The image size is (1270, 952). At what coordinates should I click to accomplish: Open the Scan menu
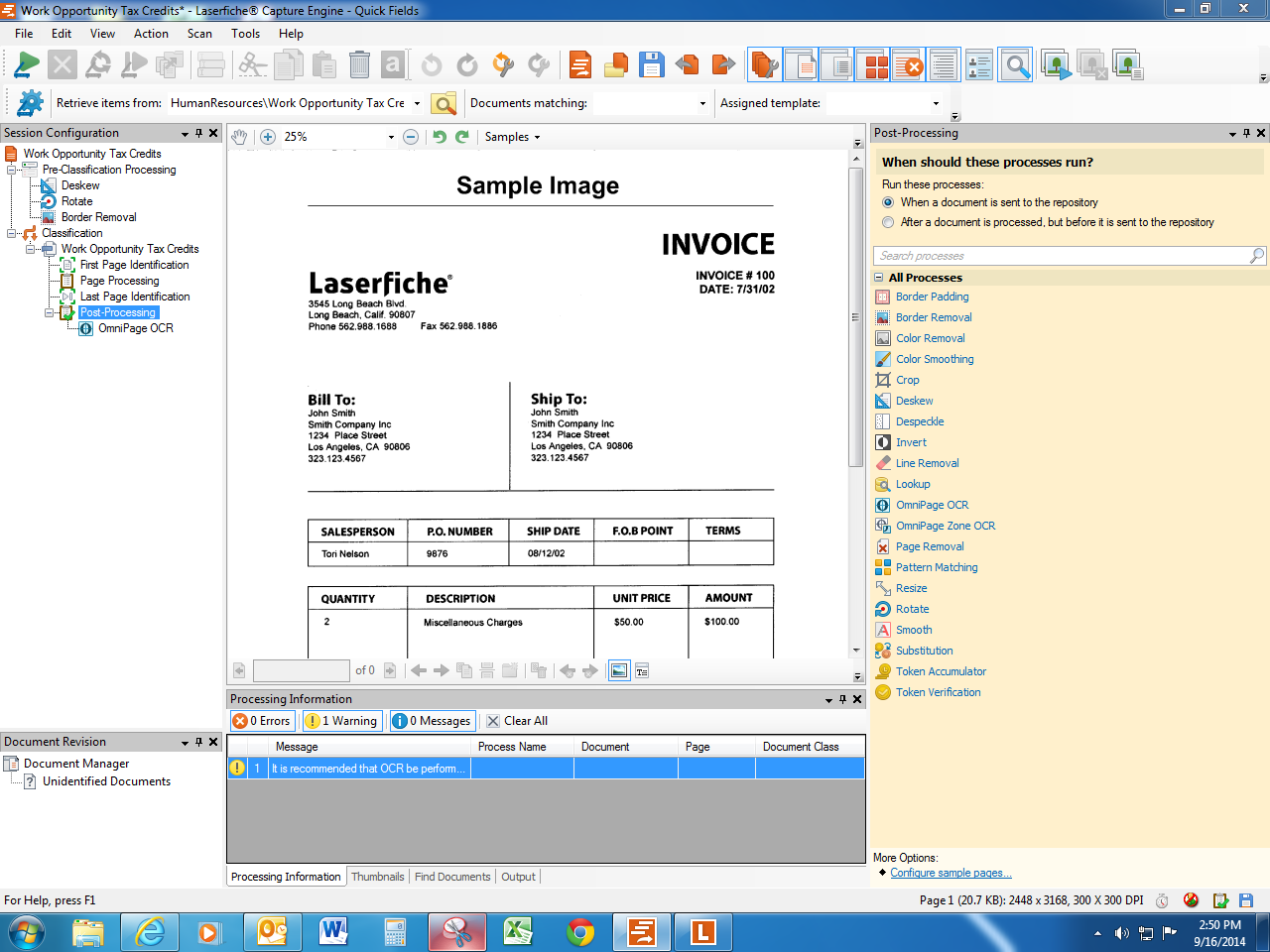[x=199, y=33]
